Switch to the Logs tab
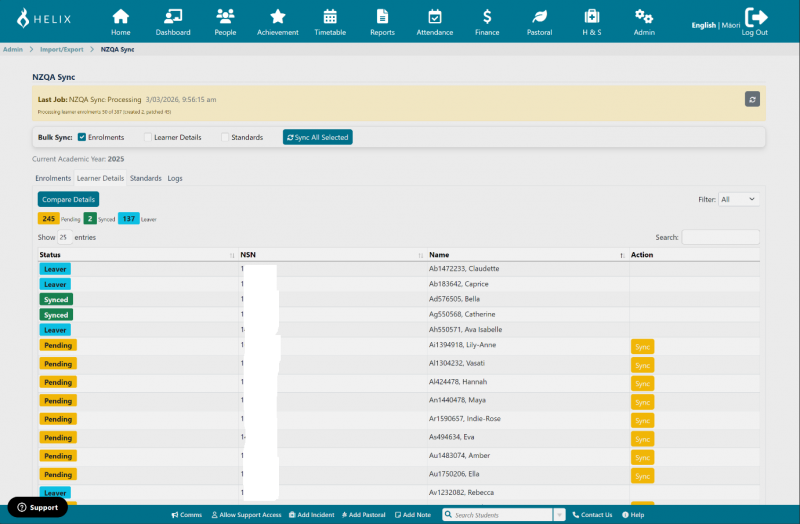The height and width of the screenshot is (524, 800). coord(175,178)
